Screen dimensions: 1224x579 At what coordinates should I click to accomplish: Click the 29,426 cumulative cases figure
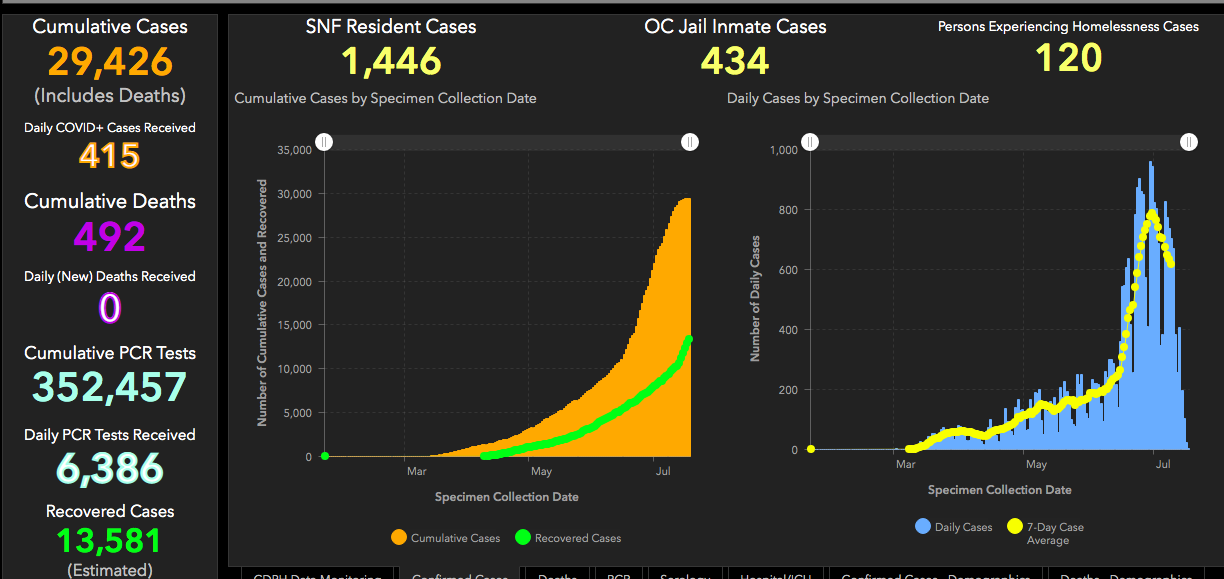click(109, 62)
